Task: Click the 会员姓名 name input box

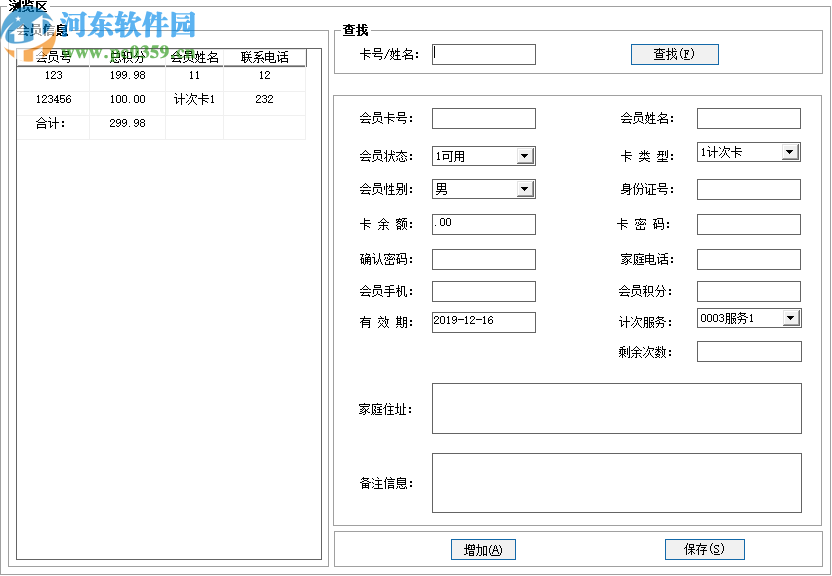Action: coord(748,118)
